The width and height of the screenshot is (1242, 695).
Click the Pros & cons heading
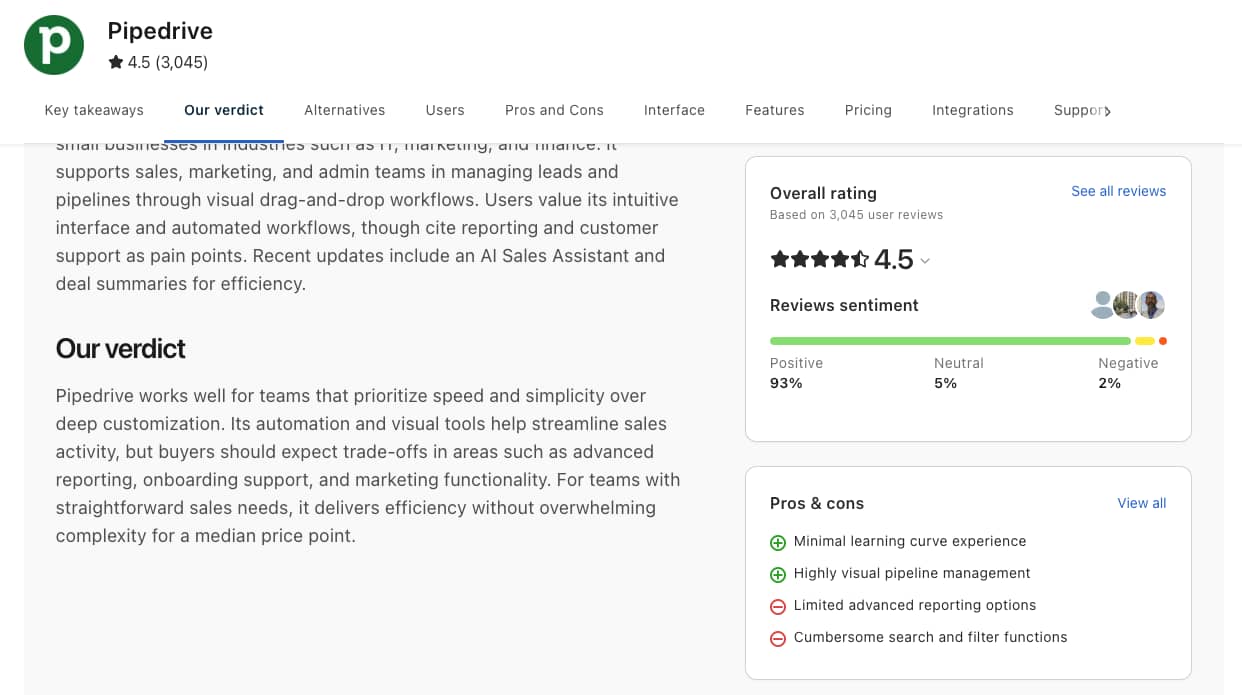[817, 503]
